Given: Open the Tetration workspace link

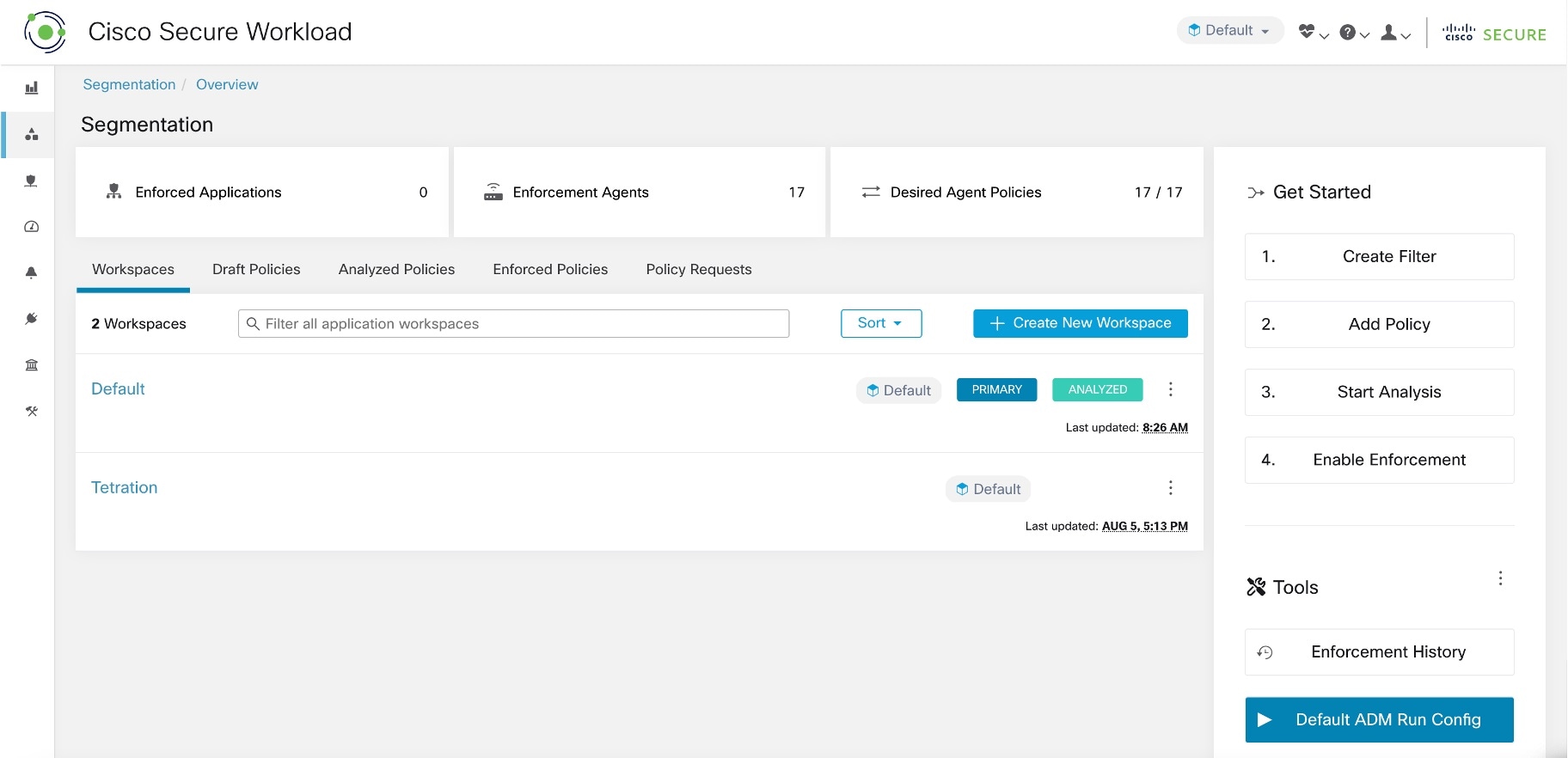Looking at the screenshot, I should coord(124,487).
